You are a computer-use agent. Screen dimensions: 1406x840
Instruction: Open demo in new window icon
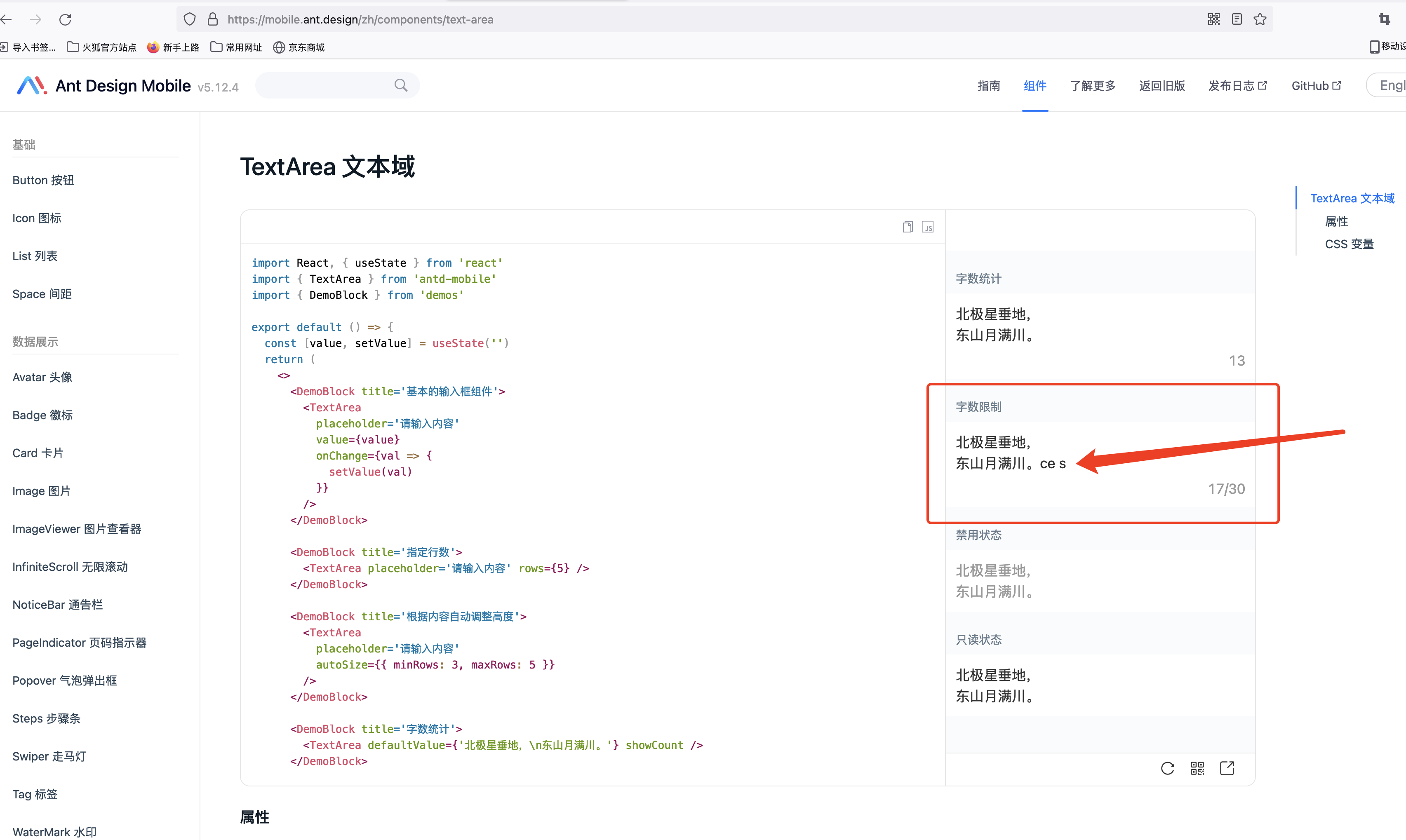click(1227, 768)
